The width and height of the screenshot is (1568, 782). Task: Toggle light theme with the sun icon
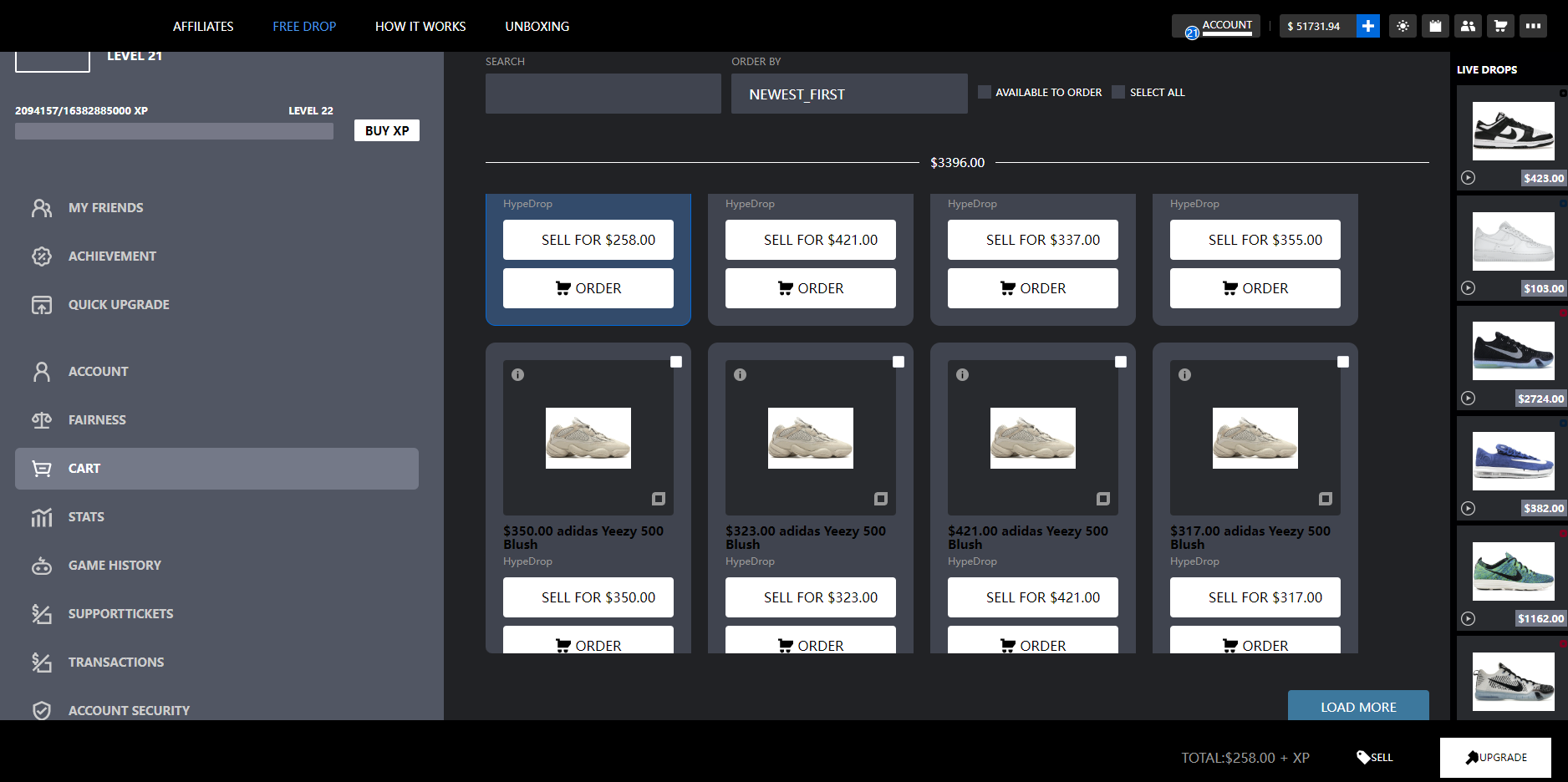point(1403,26)
